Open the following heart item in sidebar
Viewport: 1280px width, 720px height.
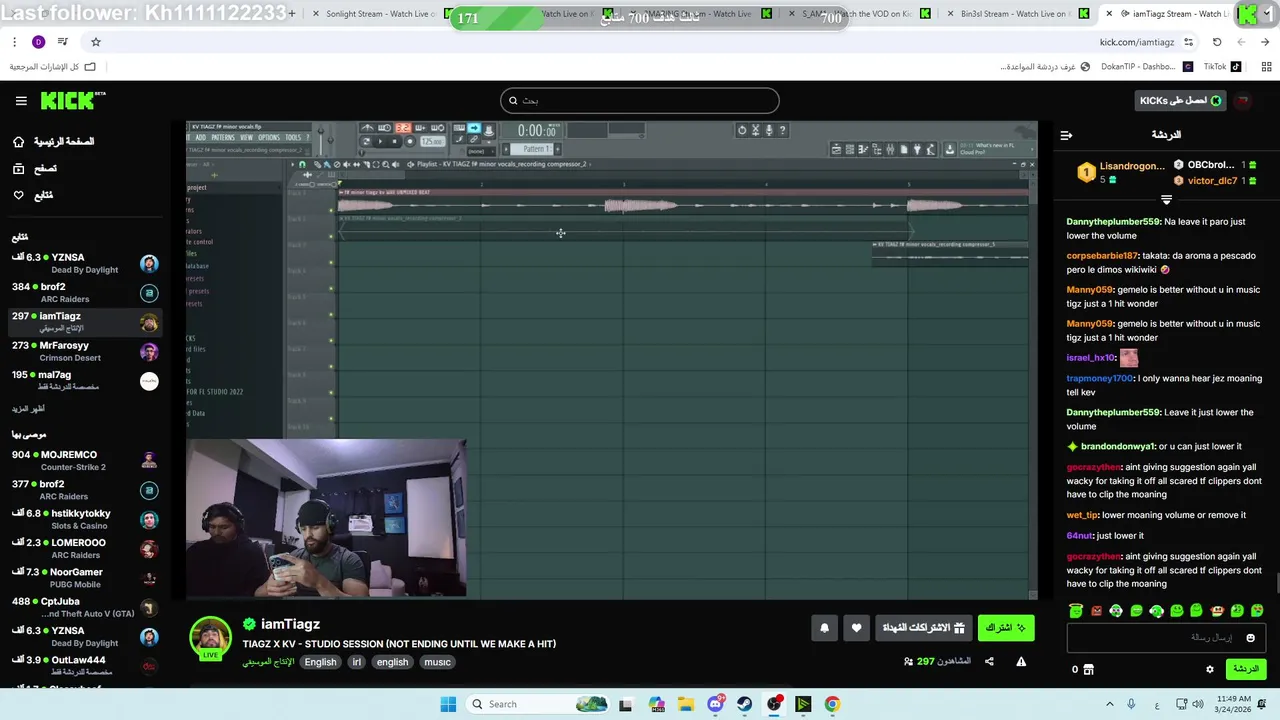[33, 195]
